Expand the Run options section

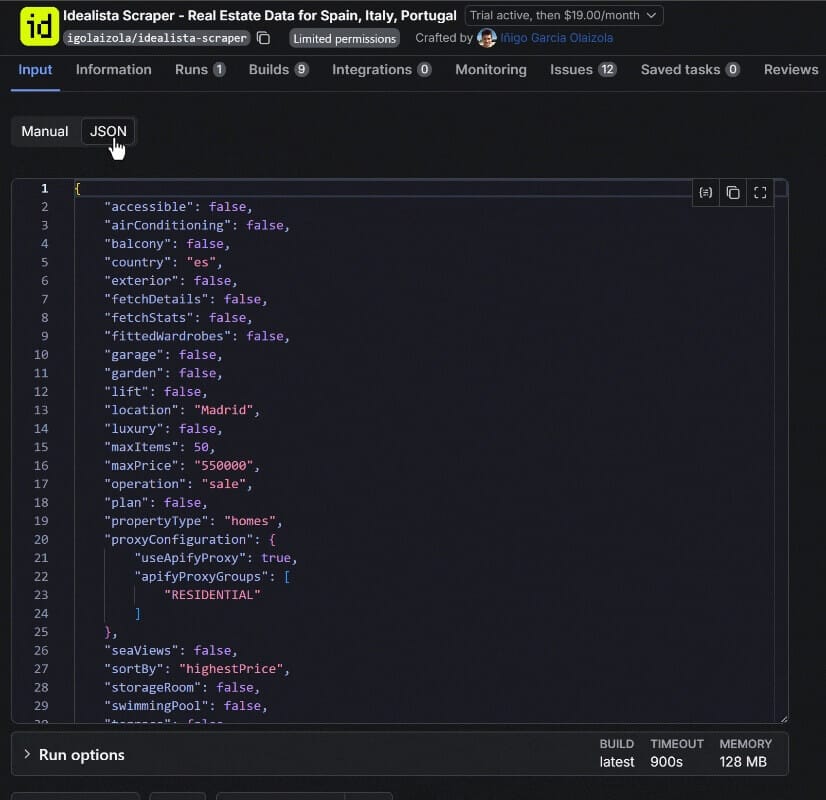82,755
